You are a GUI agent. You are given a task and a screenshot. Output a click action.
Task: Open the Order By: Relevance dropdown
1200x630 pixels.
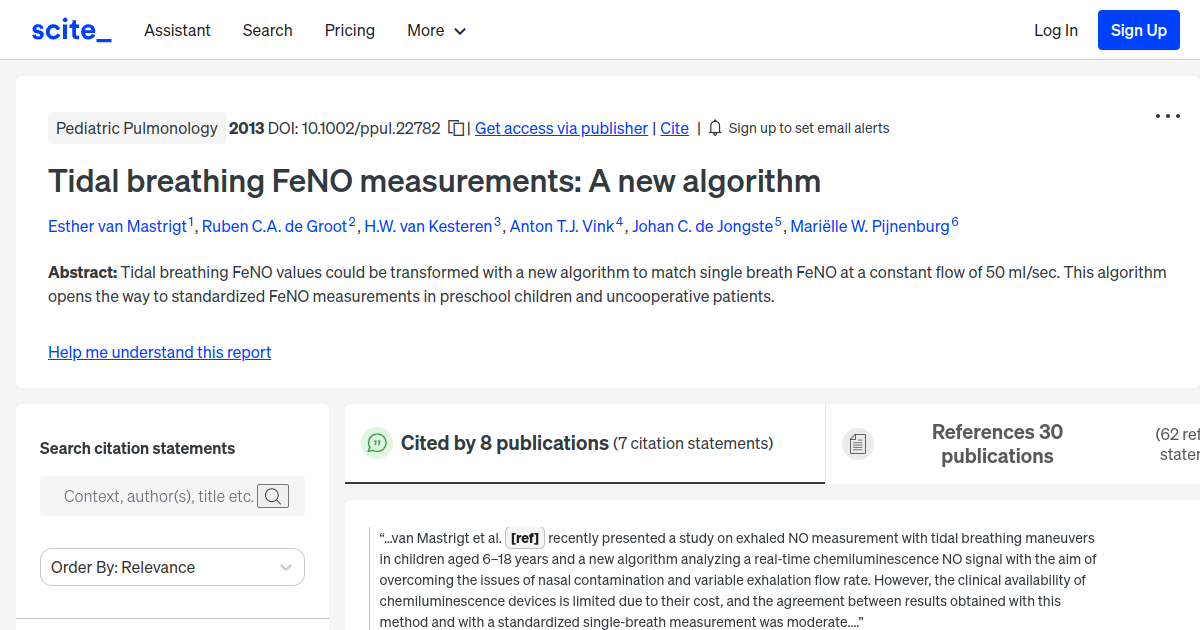click(171, 567)
